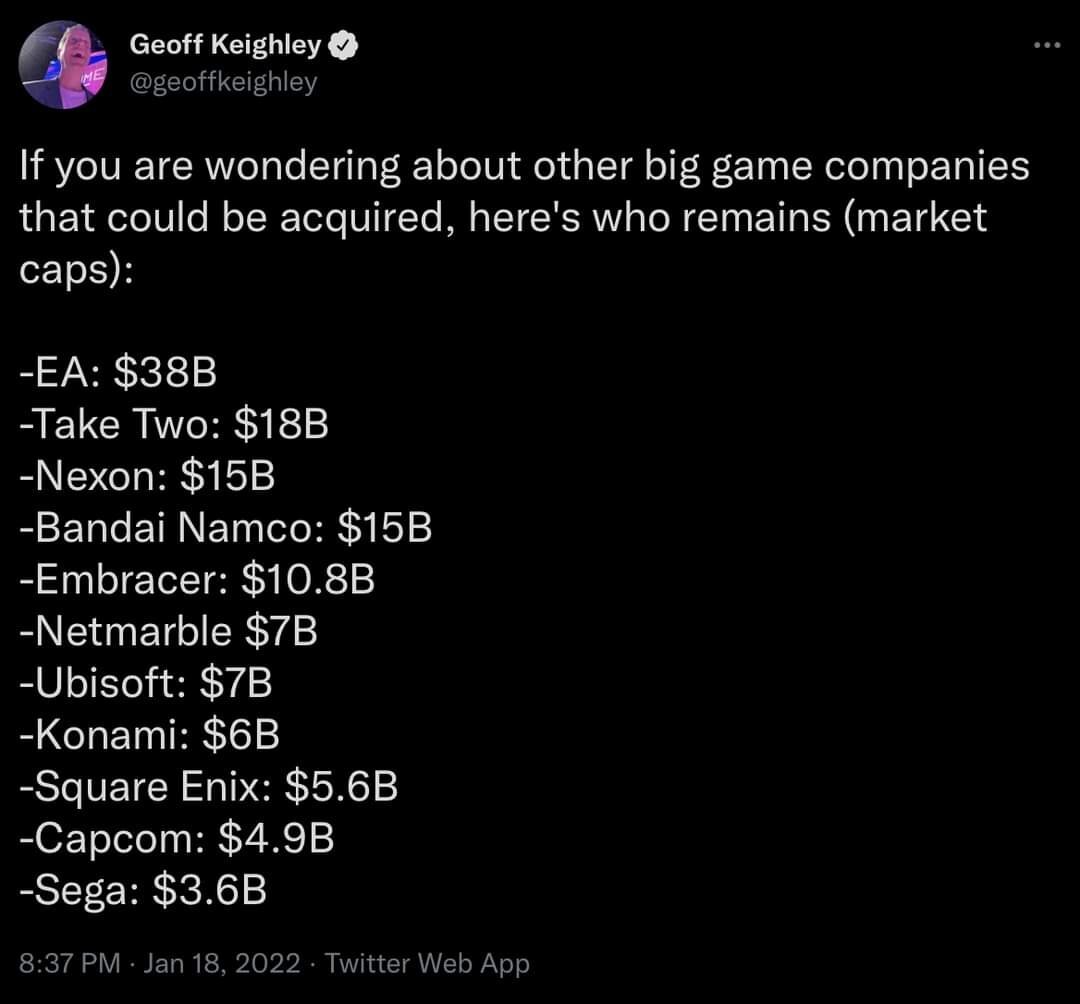This screenshot has width=1080, height=1004.
Task: Open the @geoffkeighley handle link
Action: (x=223, y=82)
